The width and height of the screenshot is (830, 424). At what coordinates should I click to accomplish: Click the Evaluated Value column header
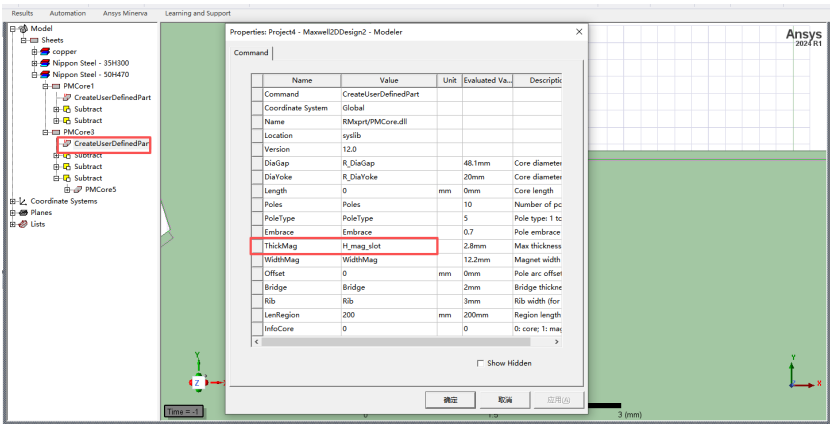pyautogui.click(x=487, y=80)
